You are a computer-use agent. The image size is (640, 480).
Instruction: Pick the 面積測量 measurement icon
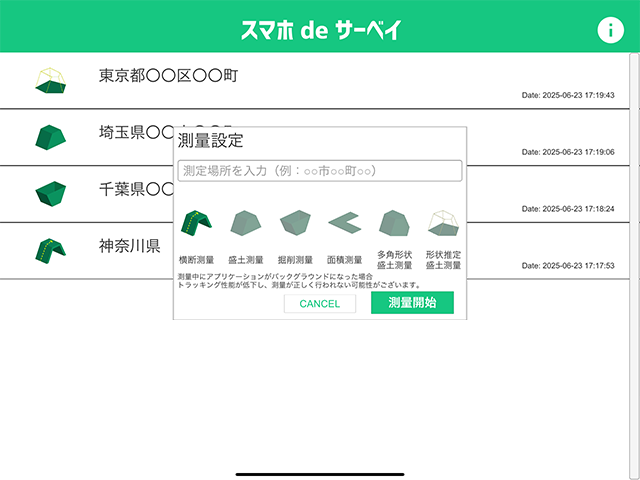[345, 224]
